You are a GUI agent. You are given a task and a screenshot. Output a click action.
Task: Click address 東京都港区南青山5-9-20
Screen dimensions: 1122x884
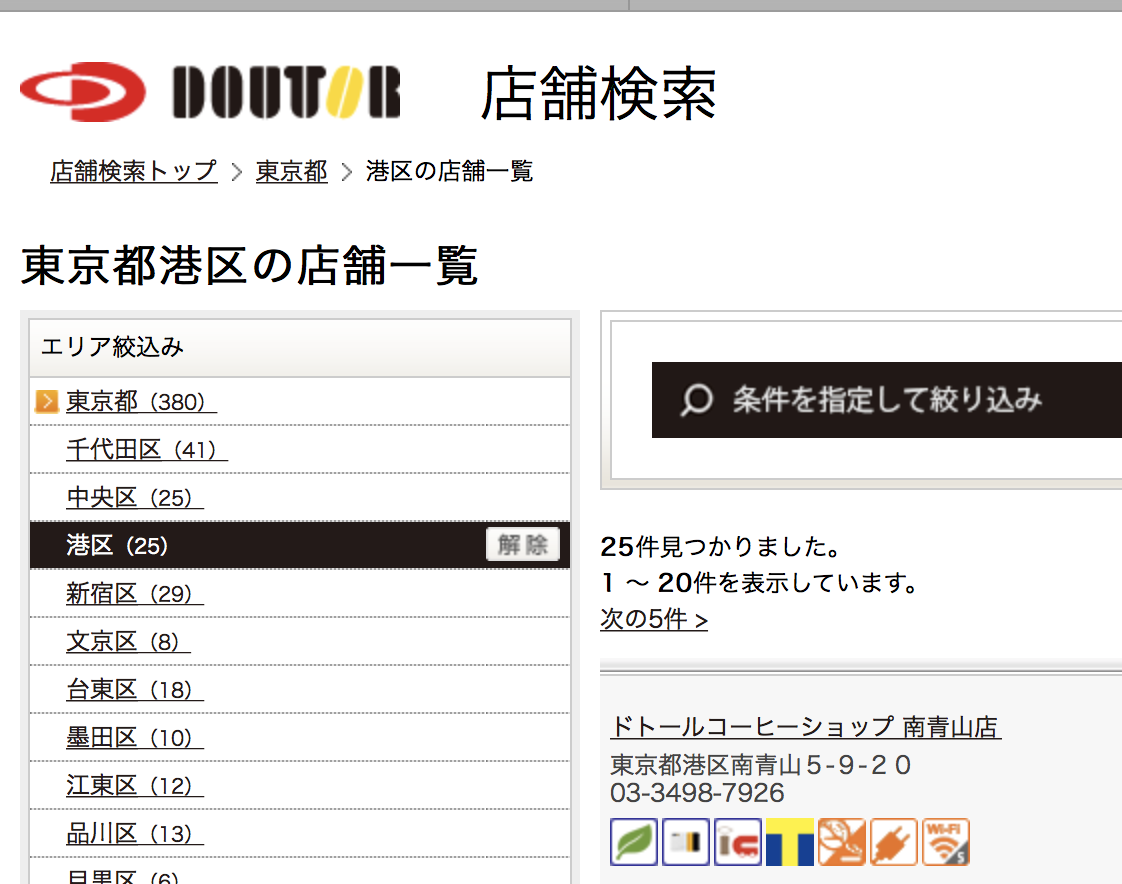coord(760,765)
